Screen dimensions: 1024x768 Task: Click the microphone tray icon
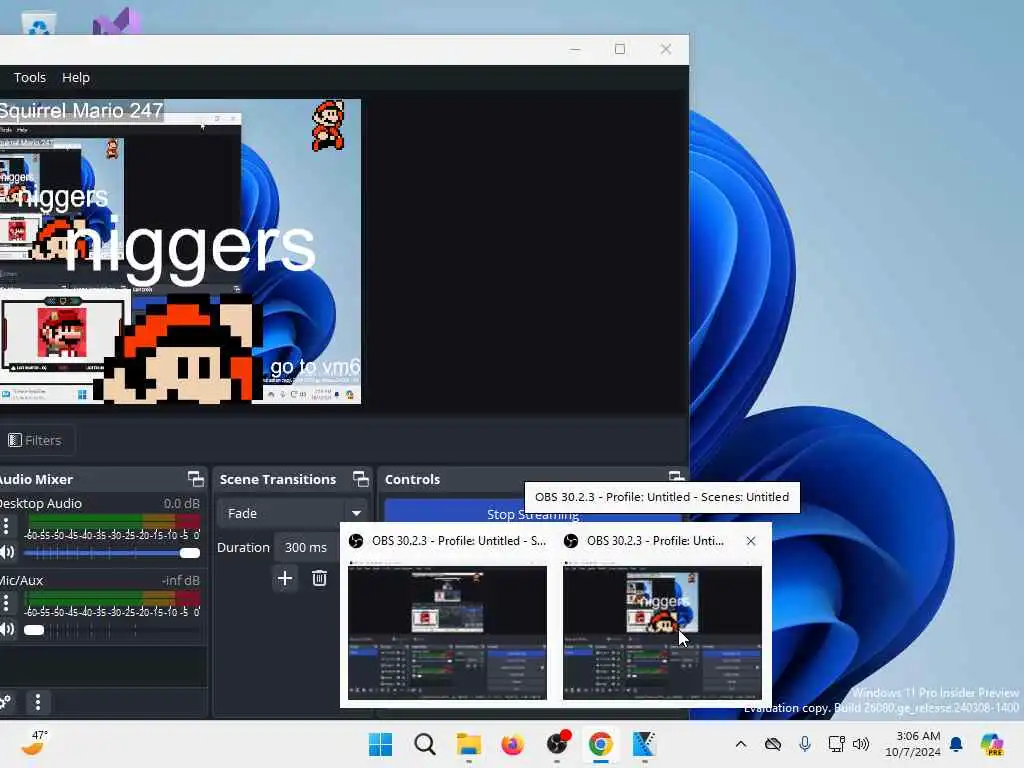805,744
